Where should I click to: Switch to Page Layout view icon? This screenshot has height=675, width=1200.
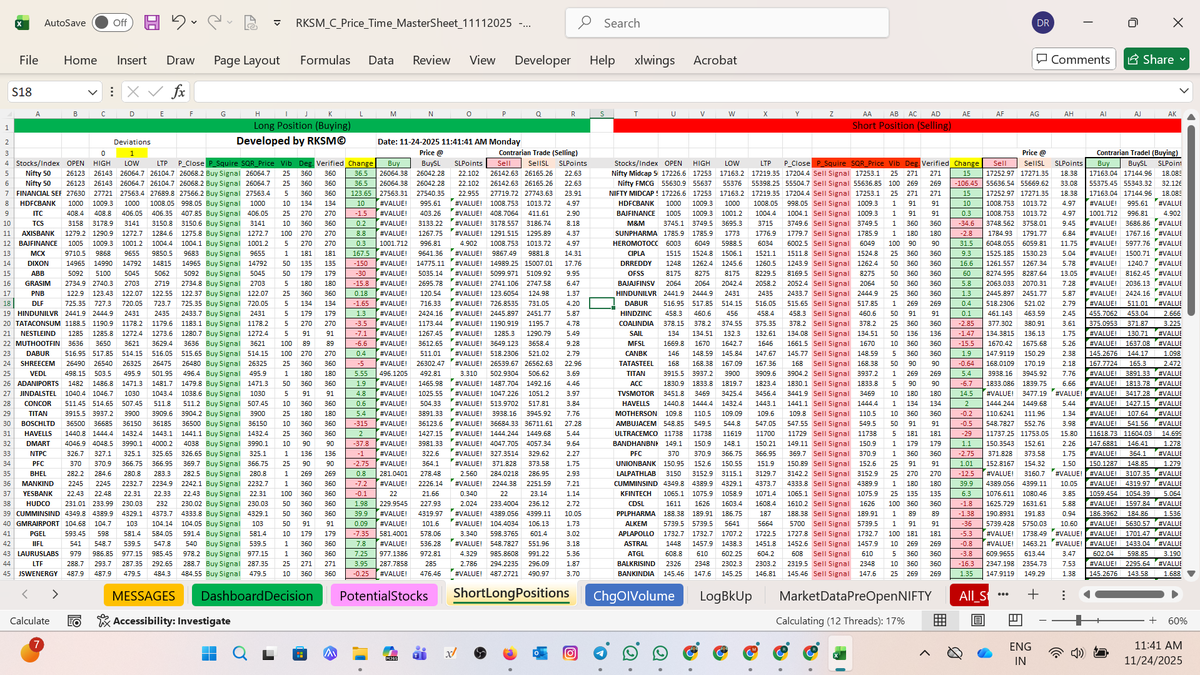click(978, 621)
